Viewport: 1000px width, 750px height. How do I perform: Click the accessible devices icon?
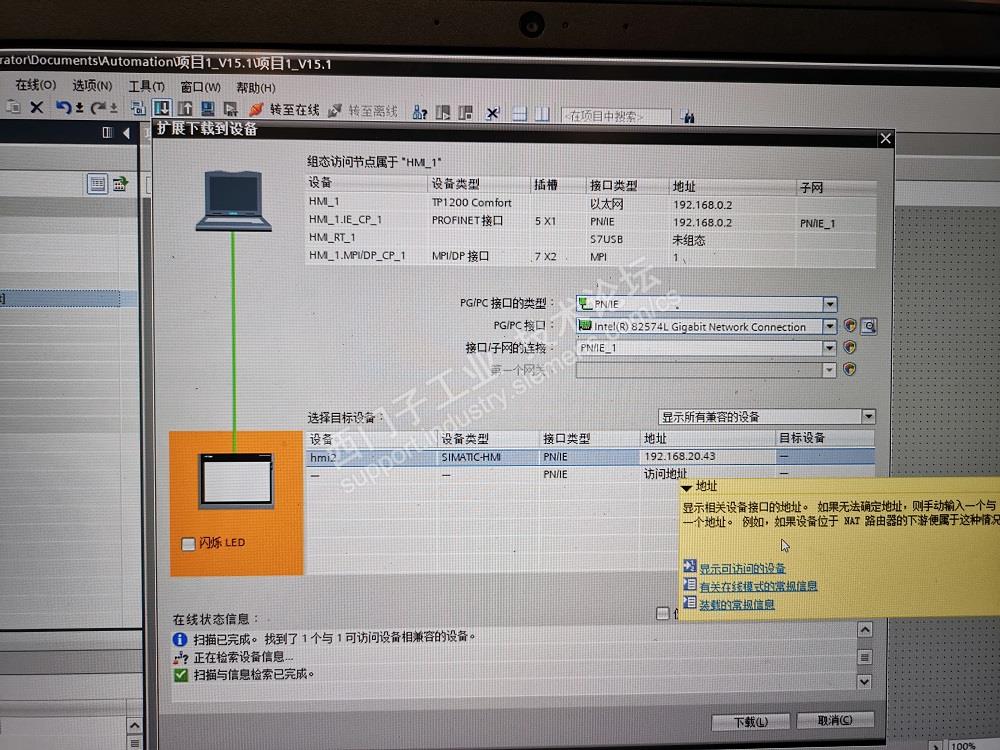pos(419,113)
